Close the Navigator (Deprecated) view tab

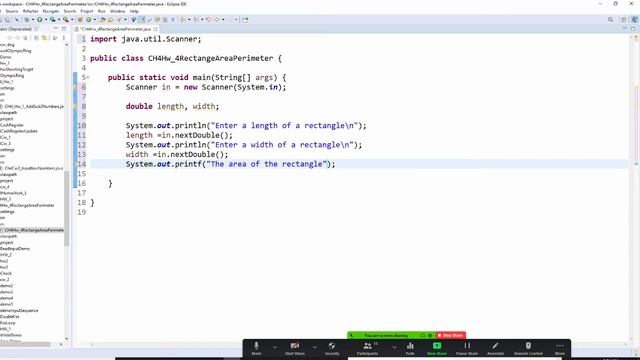36,29
